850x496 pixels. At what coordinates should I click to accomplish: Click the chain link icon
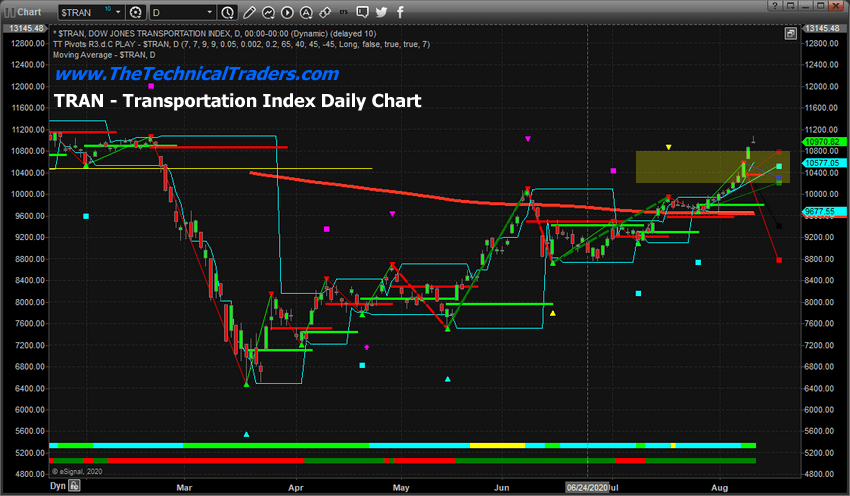click(325, 12)
